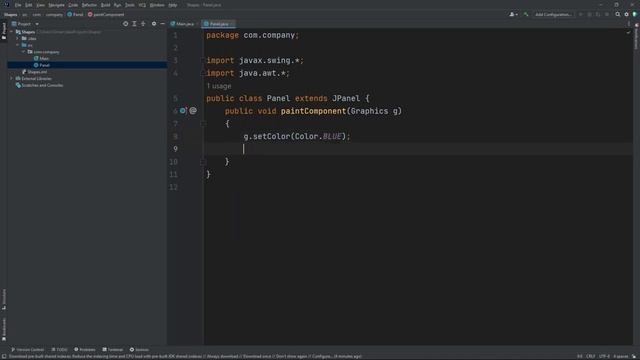Open the account user icon dropdown
The image size is (640, 360).
(513, 15)
